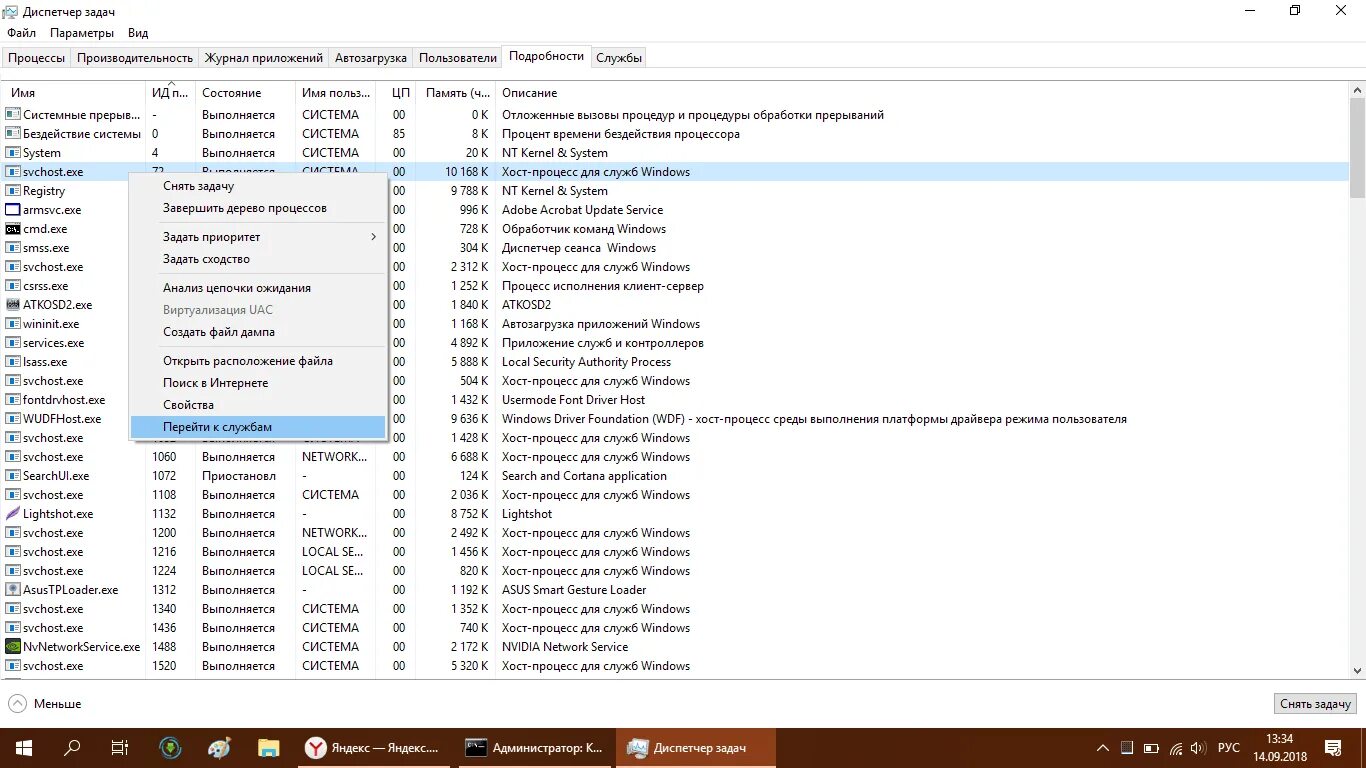Open the Файл menu
The image size is (1366, 768).
[21, 33]
